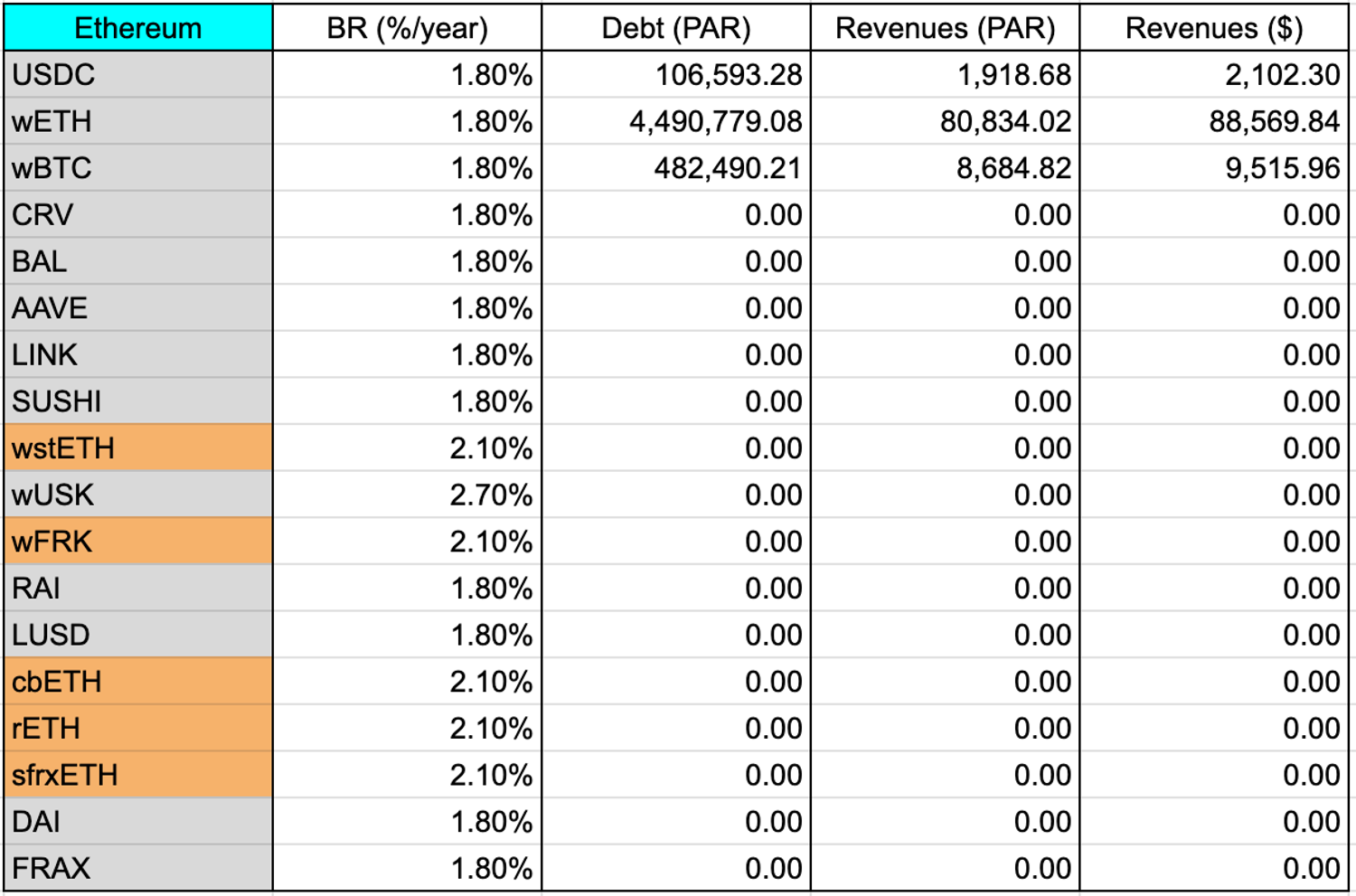Click the orange wFRK cell
Image resolution: width=1356 pixels, height=896 pixels.
(x=138, y=542)
